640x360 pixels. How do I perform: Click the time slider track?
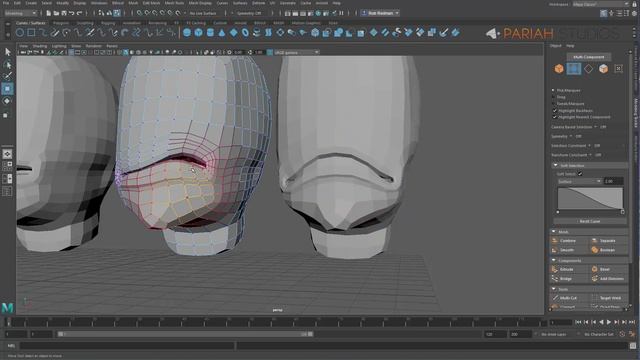(x=276, y=322)
